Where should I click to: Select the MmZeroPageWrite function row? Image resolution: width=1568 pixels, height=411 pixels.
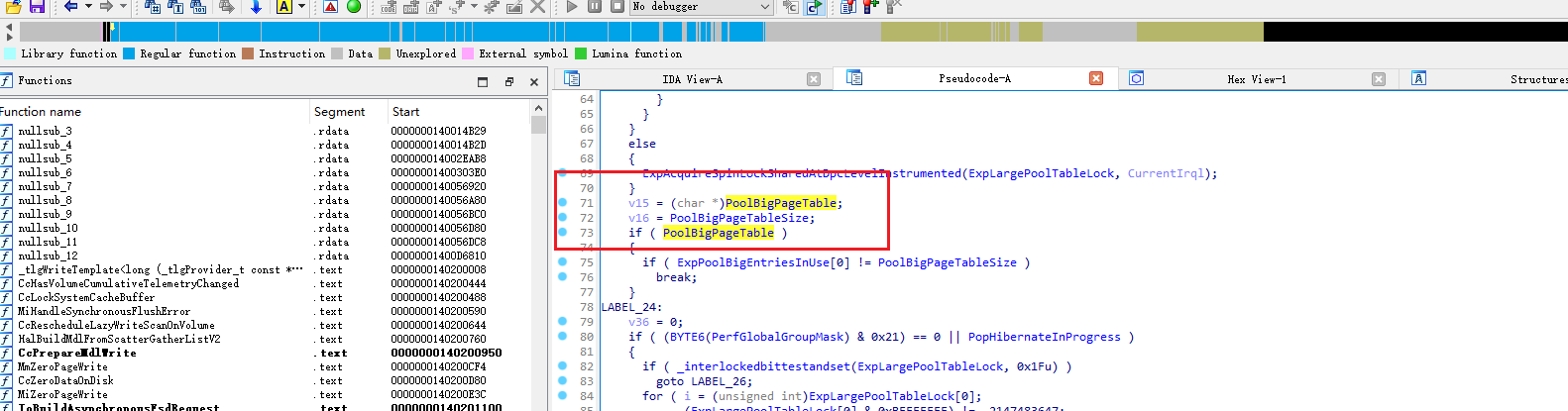pos(266,366)
